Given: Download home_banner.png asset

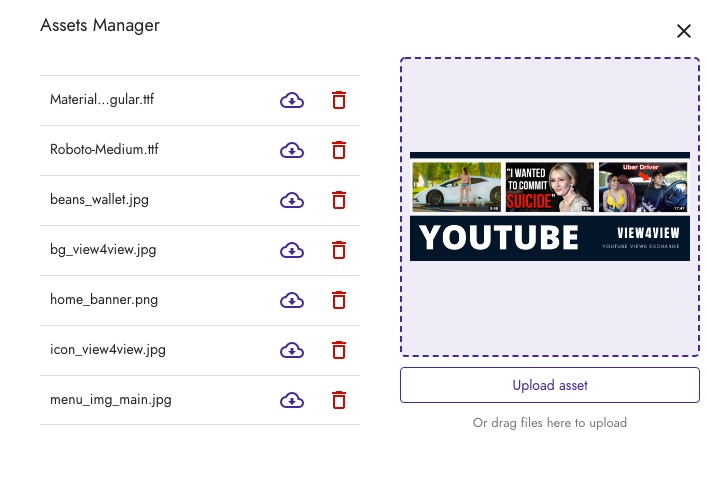Looking at the screenshot, I should tap(292, 301).
